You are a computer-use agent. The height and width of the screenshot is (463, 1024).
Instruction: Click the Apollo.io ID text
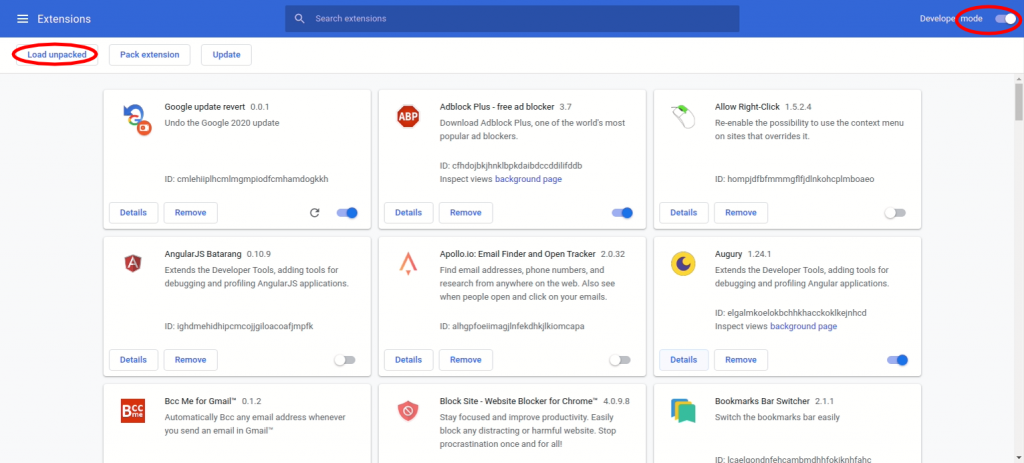(511, 326)
